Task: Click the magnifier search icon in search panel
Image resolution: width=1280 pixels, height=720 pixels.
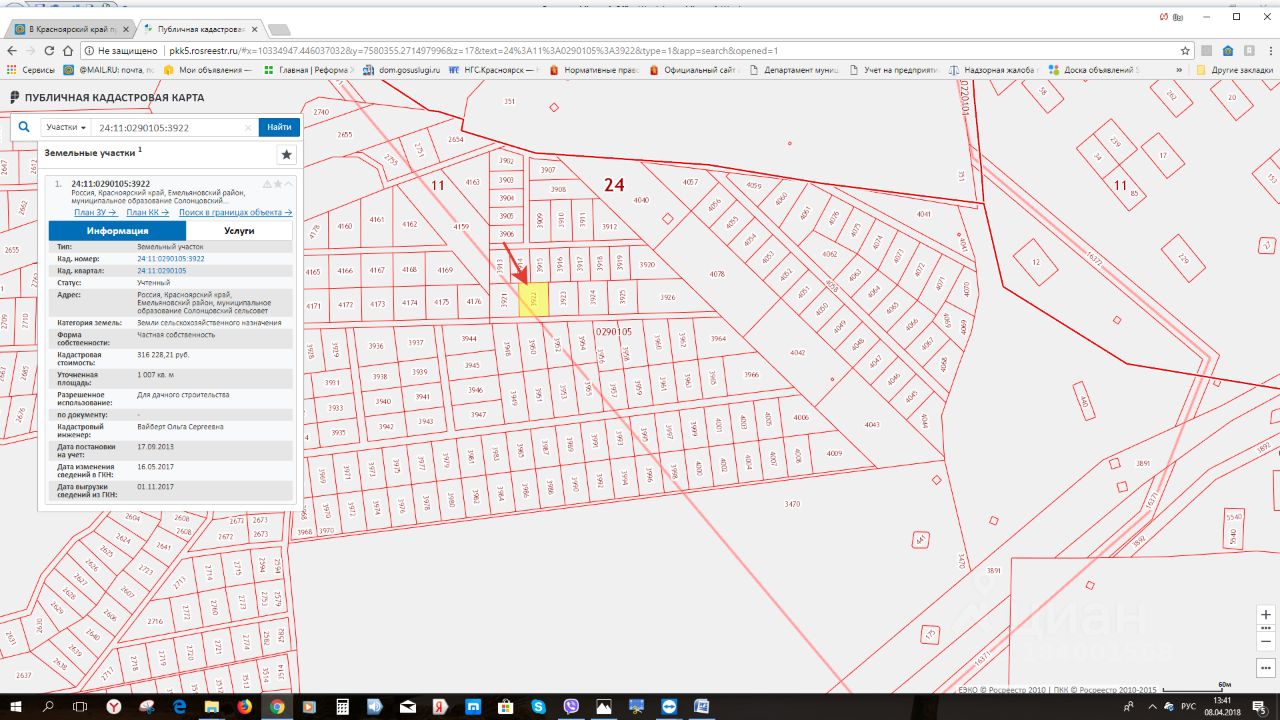Action: pyautogui.click(x=25, y=127)
